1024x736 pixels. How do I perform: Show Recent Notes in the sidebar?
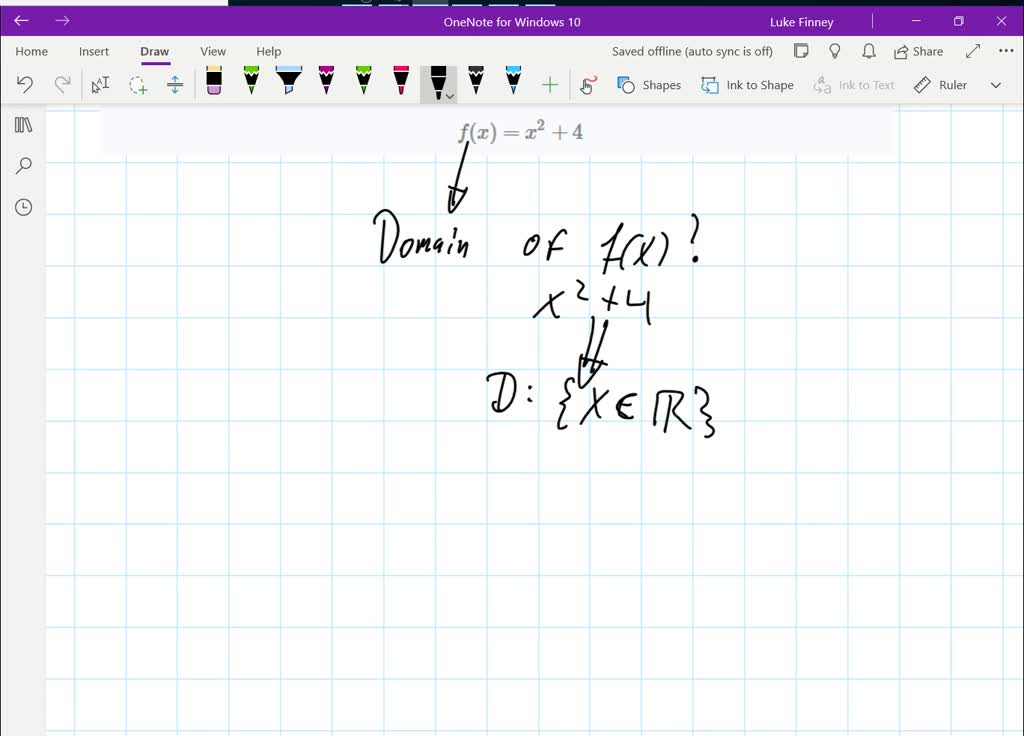coord(22,207)
